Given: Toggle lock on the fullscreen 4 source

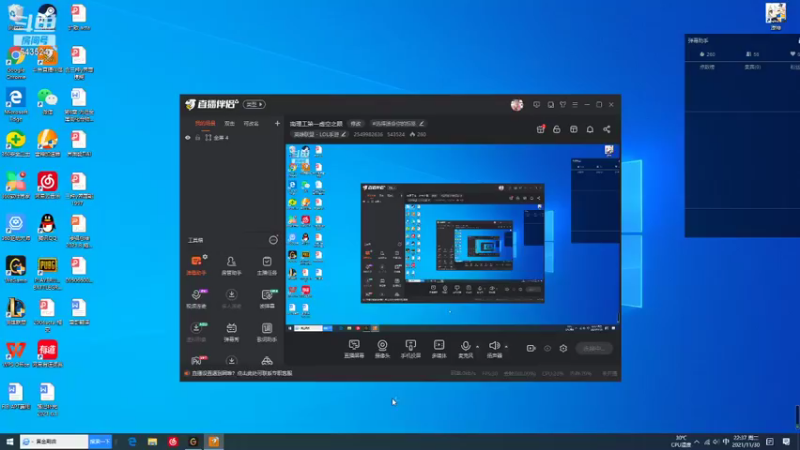Looking at the screenshot, I should point(197,138).
